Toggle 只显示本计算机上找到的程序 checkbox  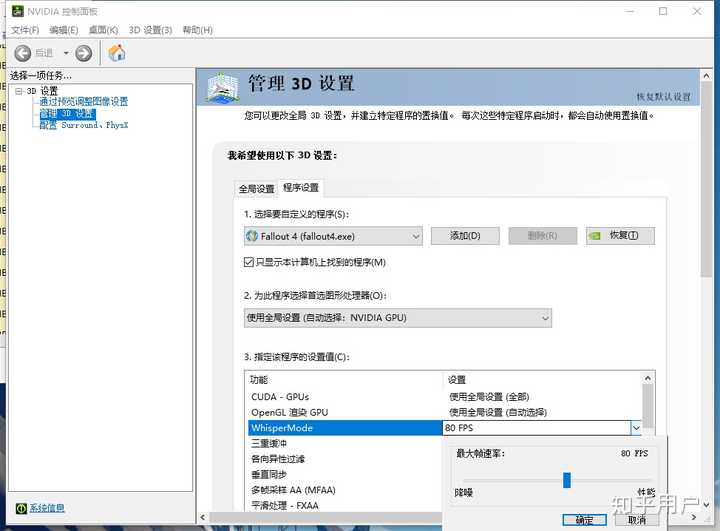tap(248, 262)
